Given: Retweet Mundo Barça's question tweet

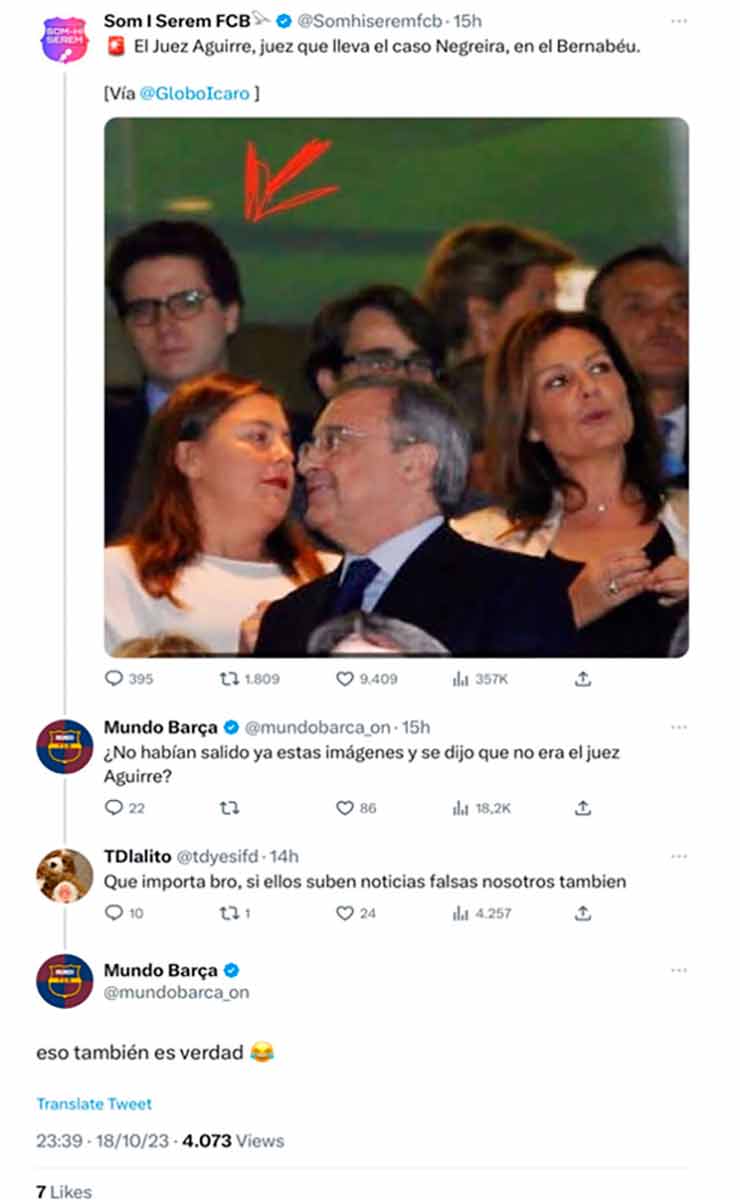Looking at the screenshot, I should click(x=228, y=808).
